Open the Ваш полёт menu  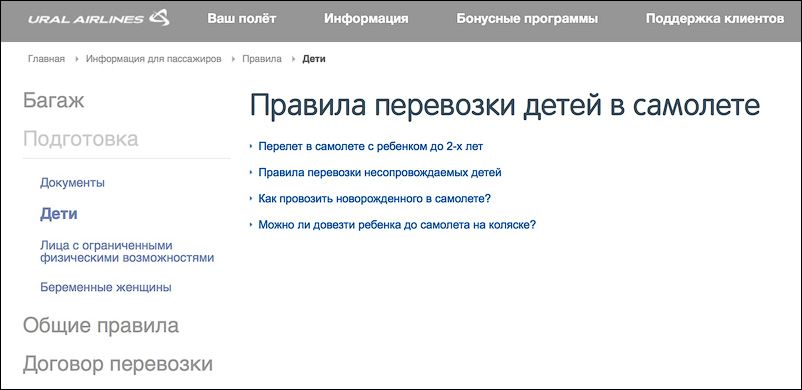coord(242,19)
